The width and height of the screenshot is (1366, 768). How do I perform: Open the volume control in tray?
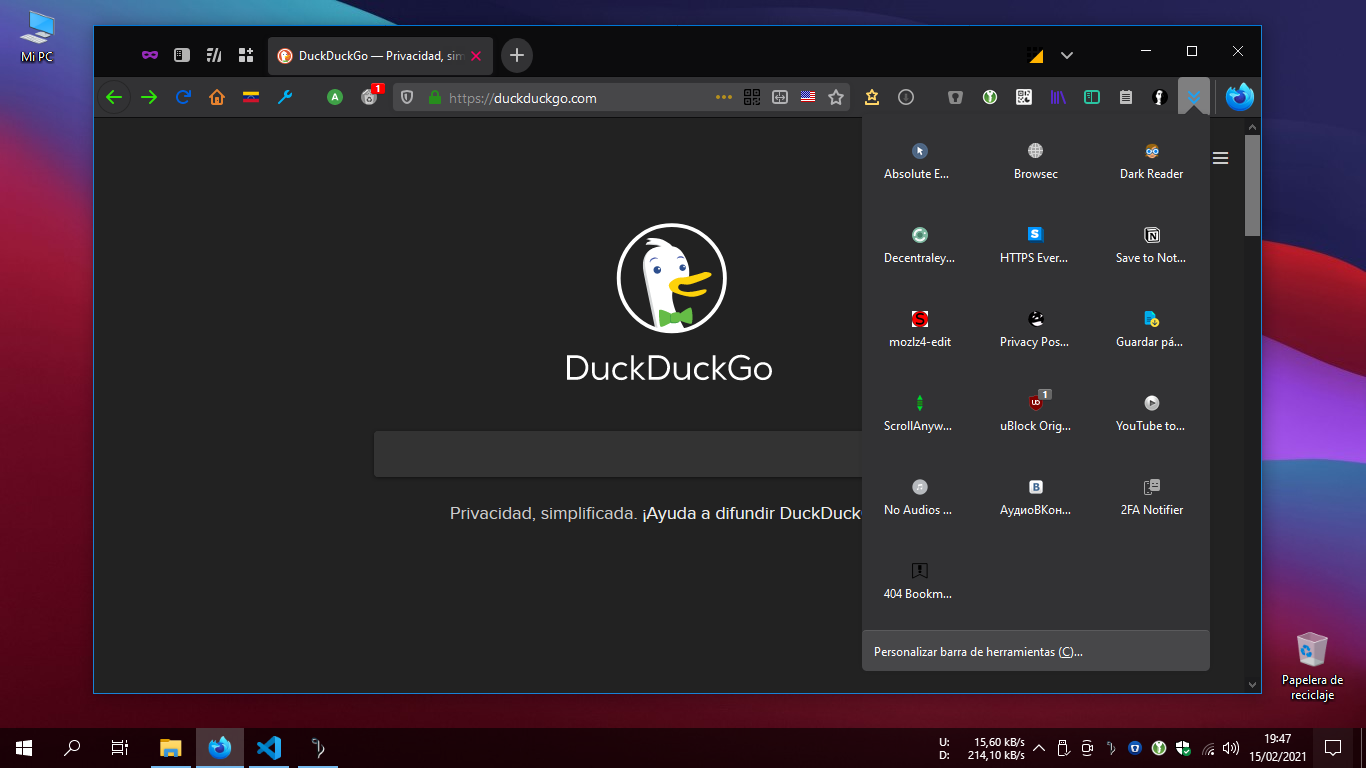point(1230,747)
